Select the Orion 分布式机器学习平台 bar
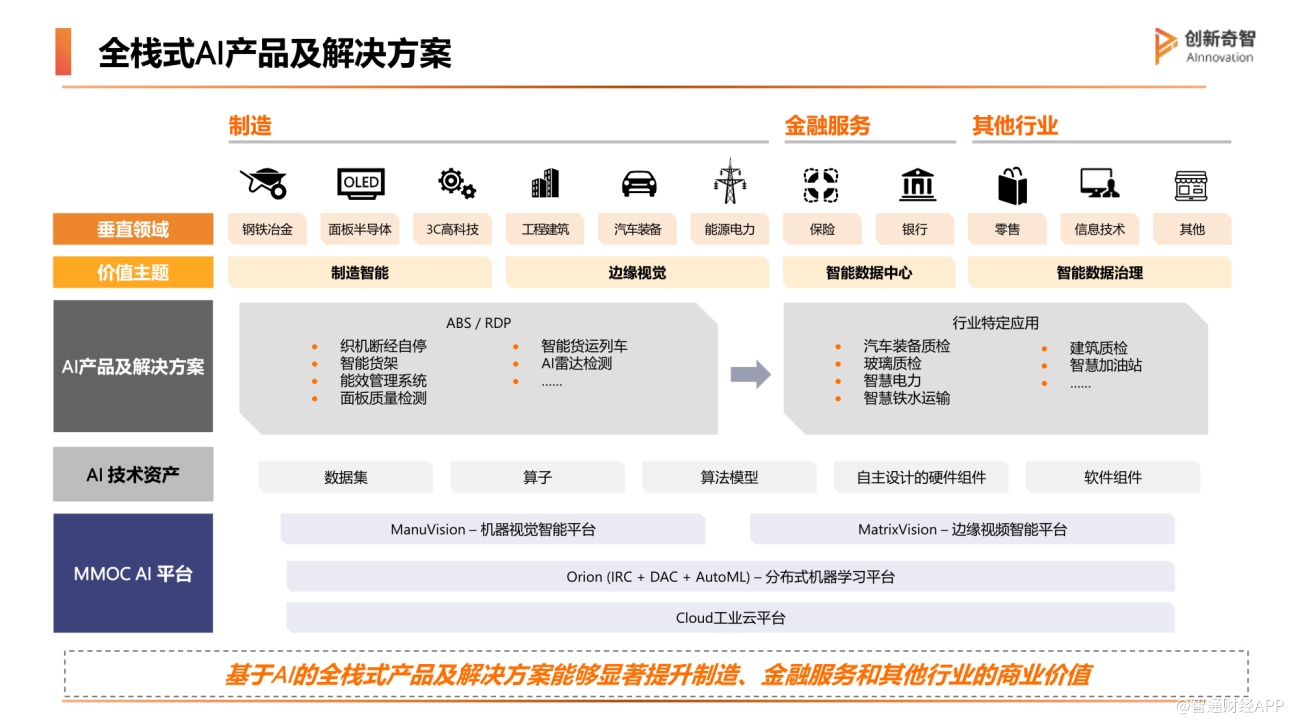The width and height of the screenshot is (1294, 725). [730, 576]
